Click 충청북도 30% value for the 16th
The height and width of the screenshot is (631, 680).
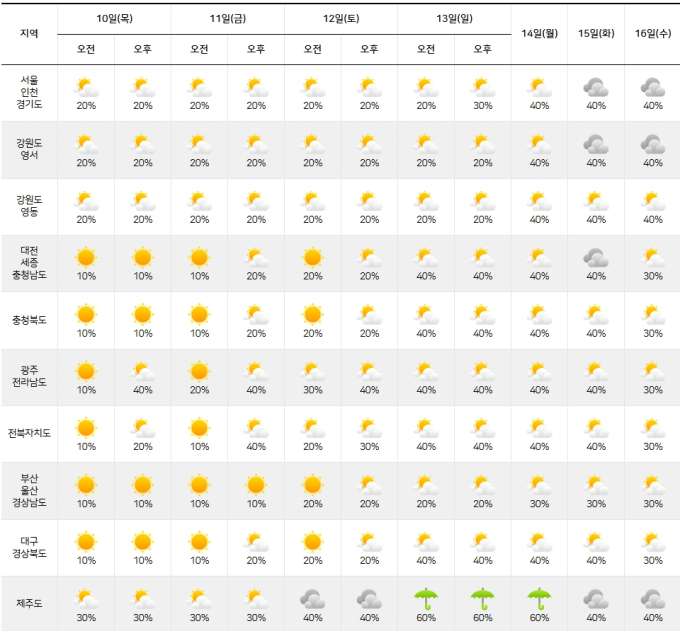(653, 333)
